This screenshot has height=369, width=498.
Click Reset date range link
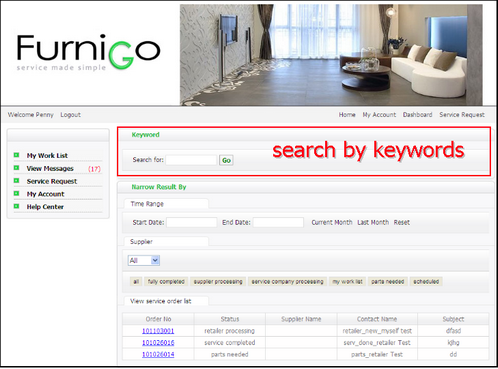click(x=402, y=222)
